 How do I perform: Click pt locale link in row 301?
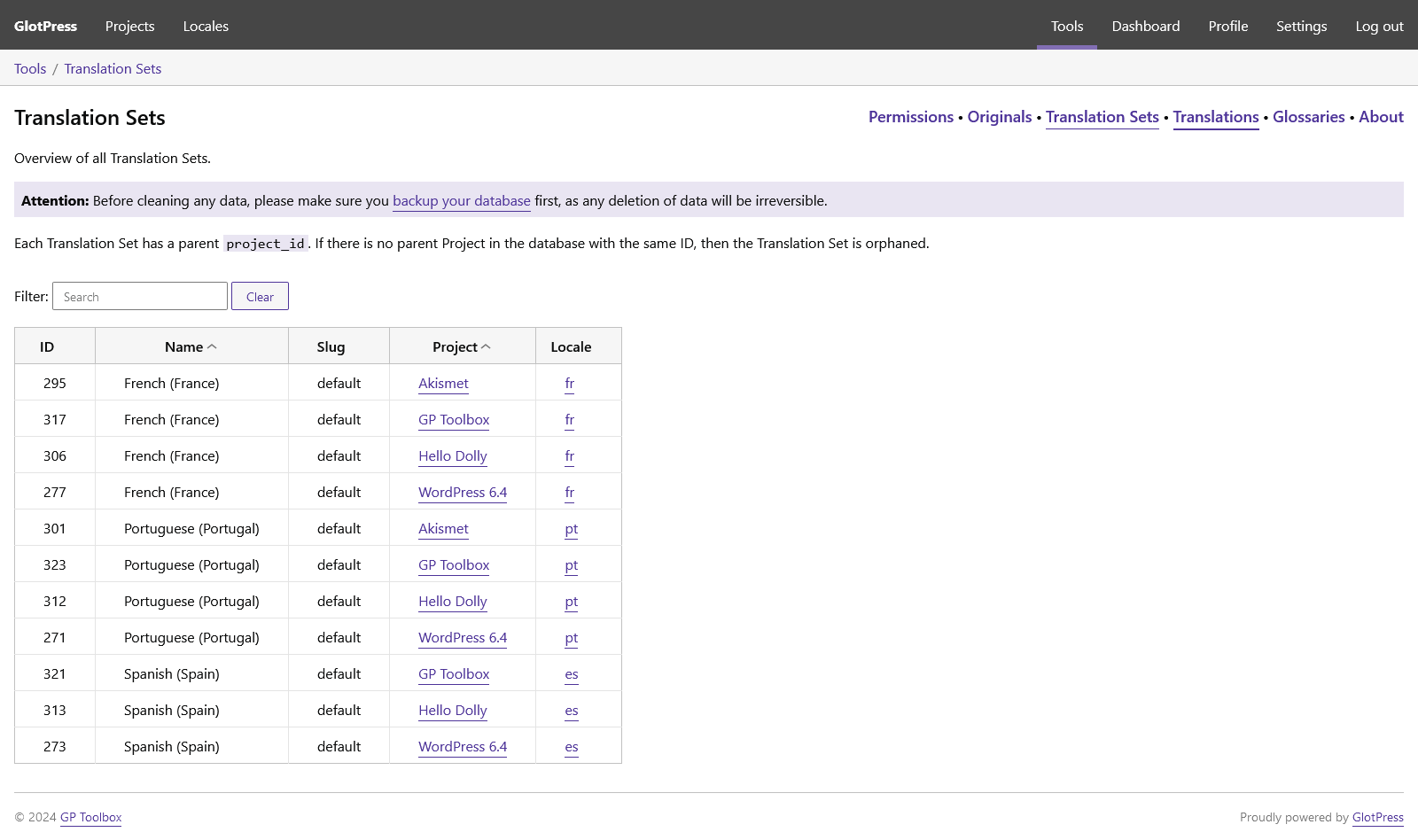[572, 529]
